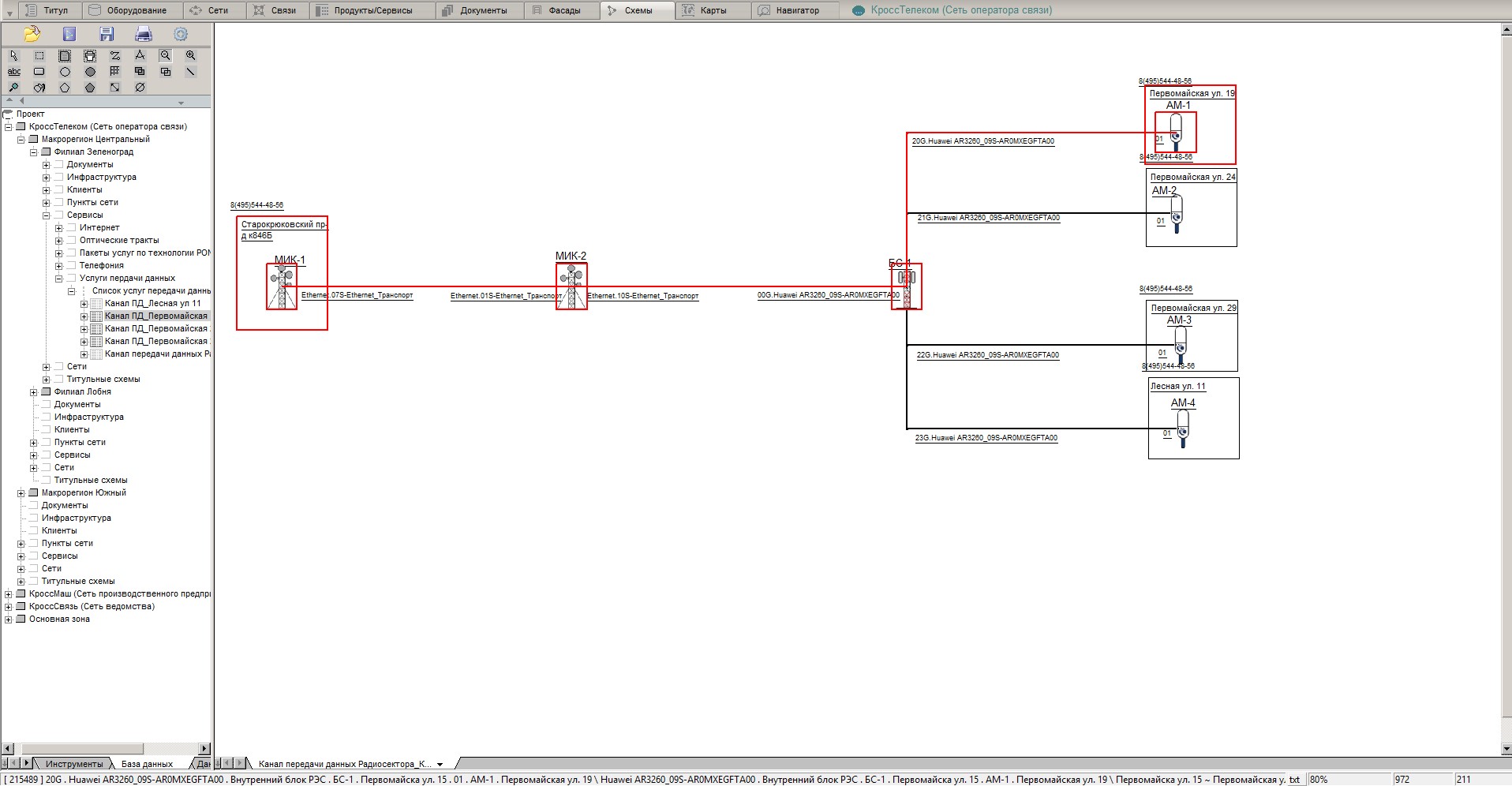Select the arrow pointer tool
Image resolution: width=1512 pixels, height=786 pixels.
[14, 56]
